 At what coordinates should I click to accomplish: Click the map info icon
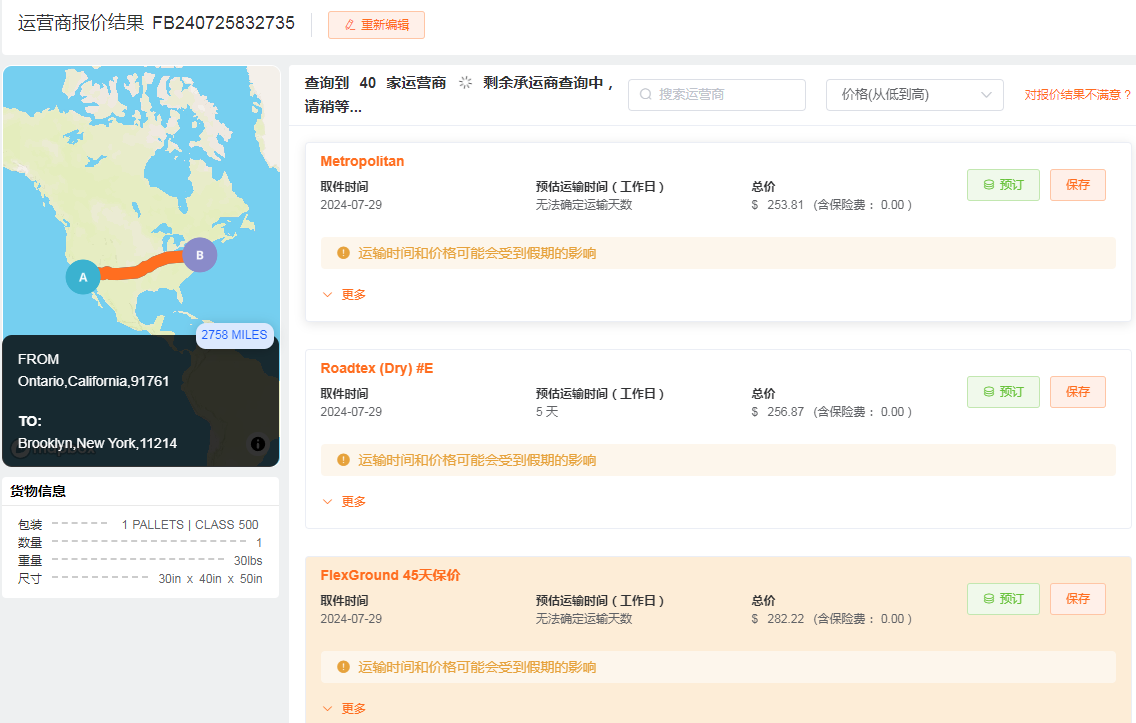[258, 444]
